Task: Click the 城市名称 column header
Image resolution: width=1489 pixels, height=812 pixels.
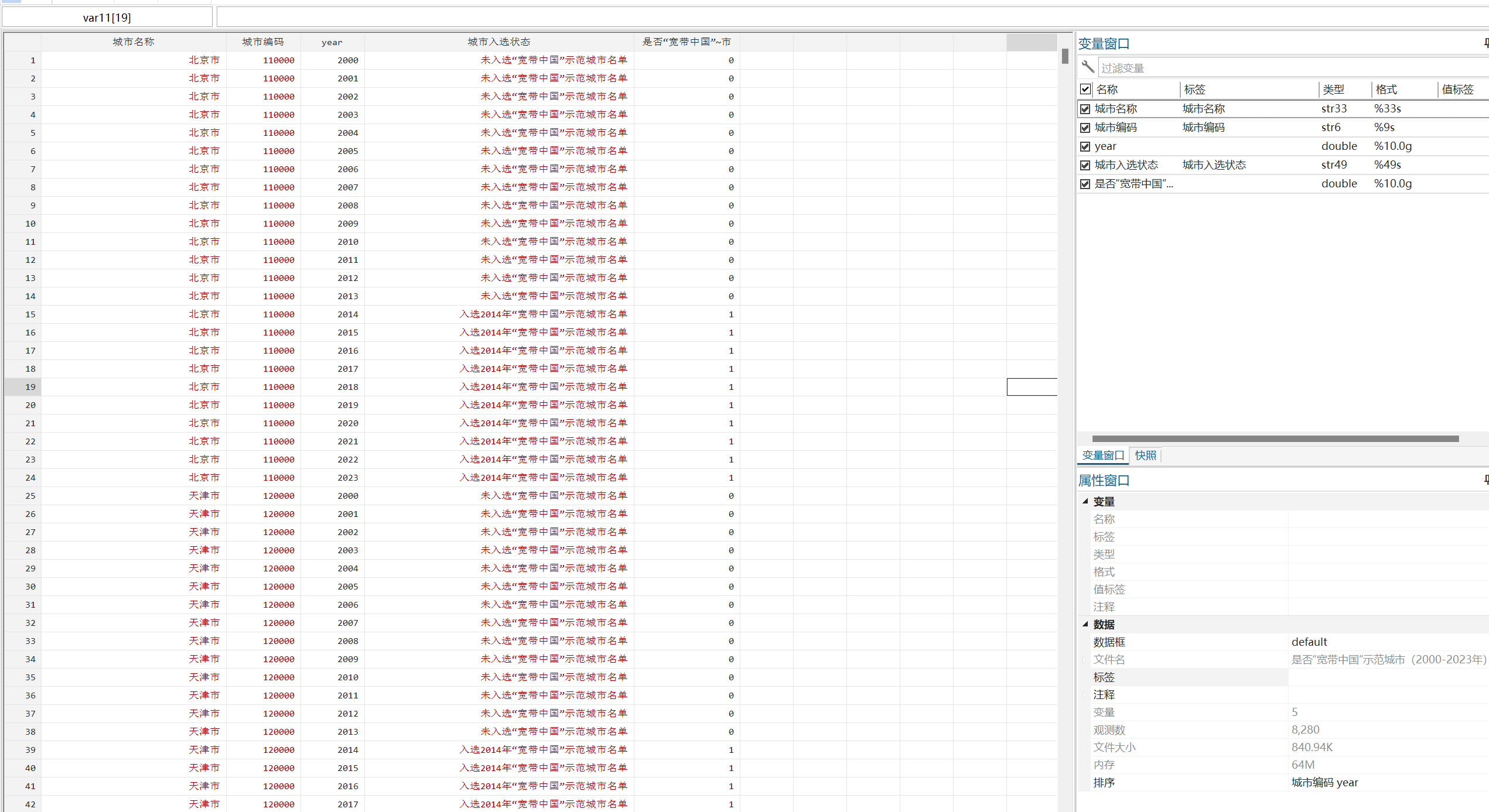Action: tap(134, 42)
